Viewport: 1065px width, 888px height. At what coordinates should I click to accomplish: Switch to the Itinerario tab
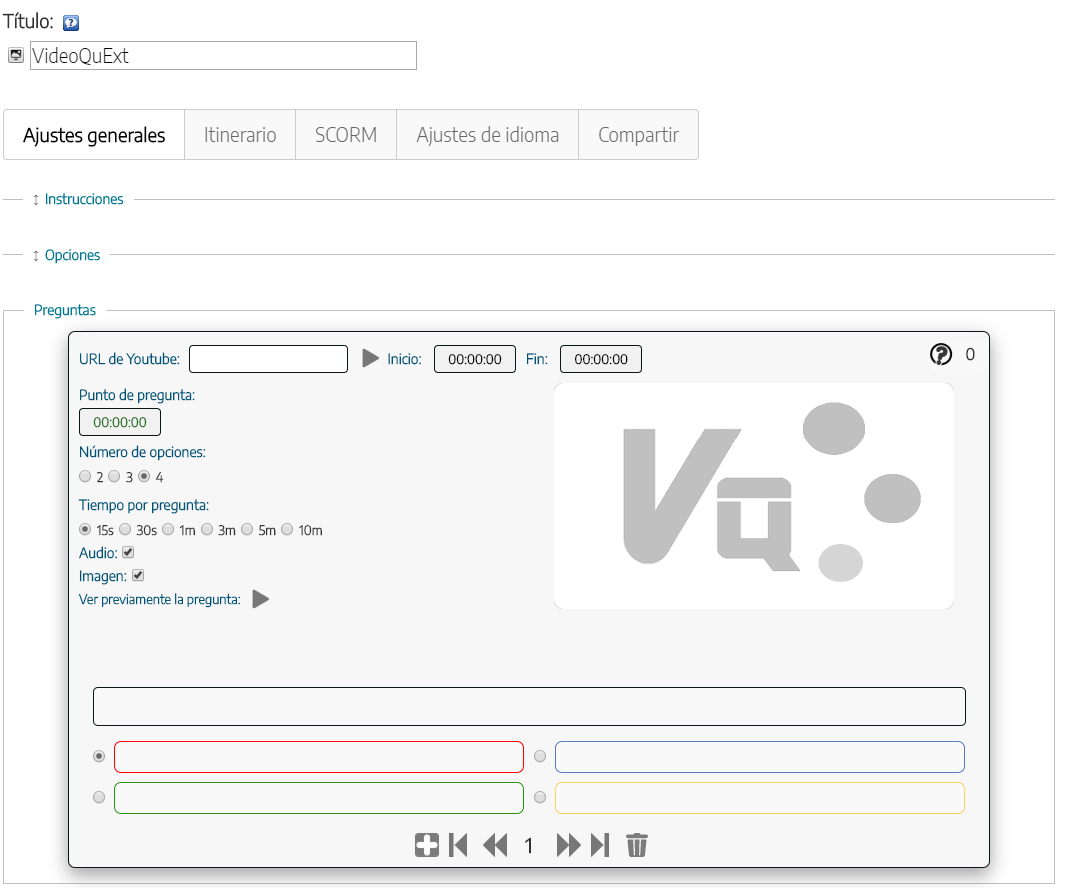pyautogui.click(x=240, y=135)
